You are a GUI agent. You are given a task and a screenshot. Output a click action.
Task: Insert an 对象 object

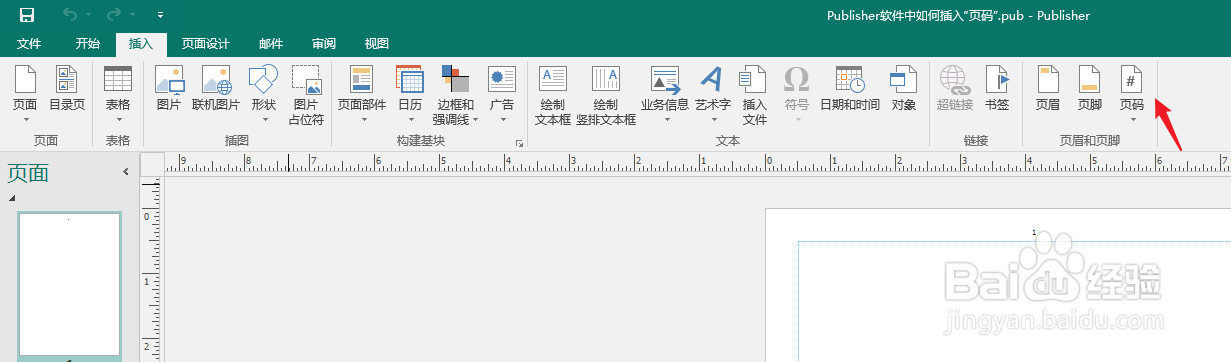pyautogui.click(x=904, y=88)
